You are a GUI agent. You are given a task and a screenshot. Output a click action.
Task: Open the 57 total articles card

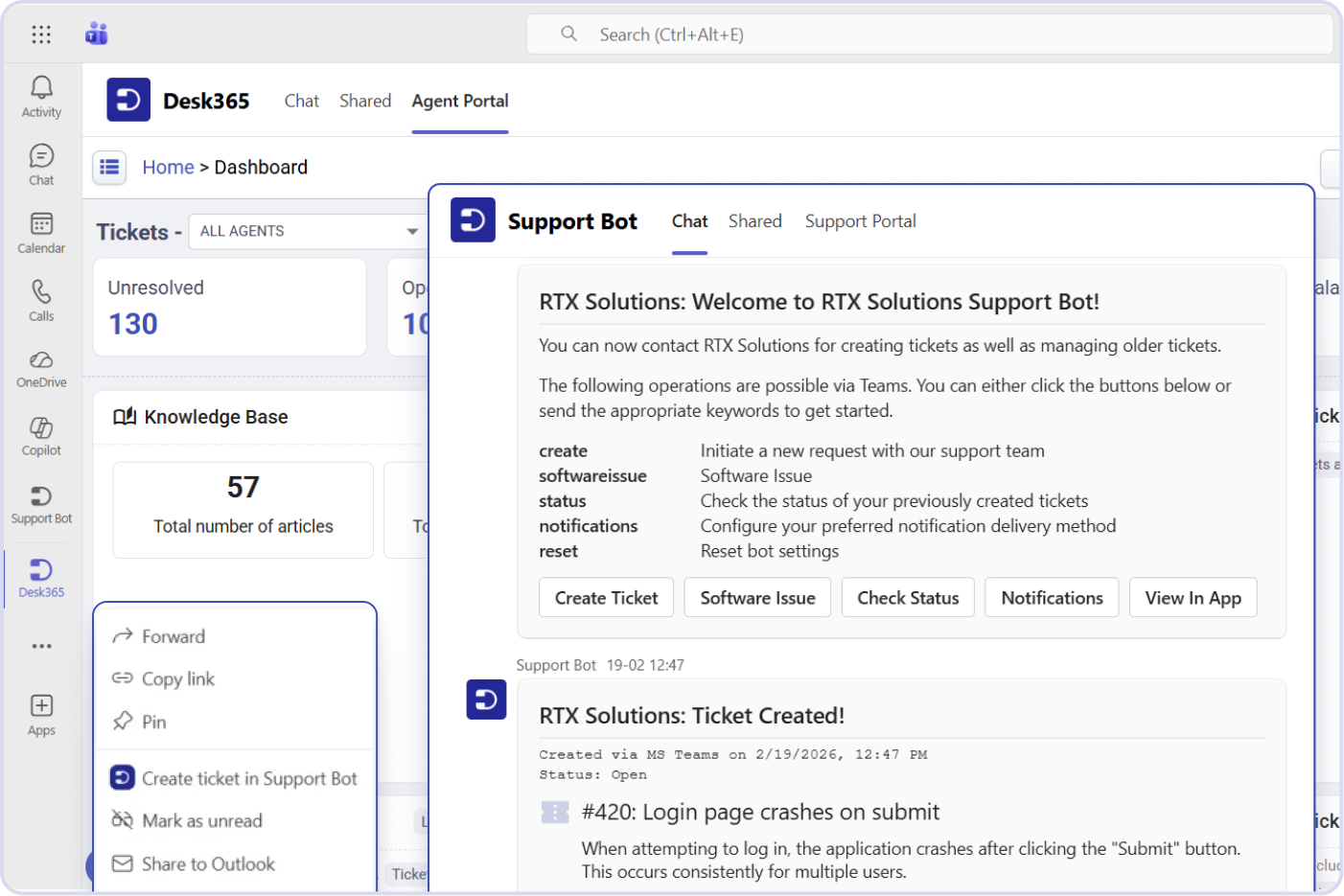click(243, 510)
